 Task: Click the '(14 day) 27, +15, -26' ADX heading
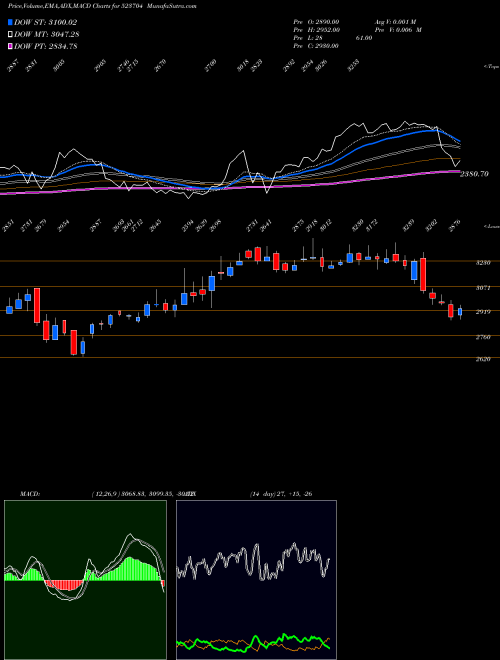click(x=281, y=494)
